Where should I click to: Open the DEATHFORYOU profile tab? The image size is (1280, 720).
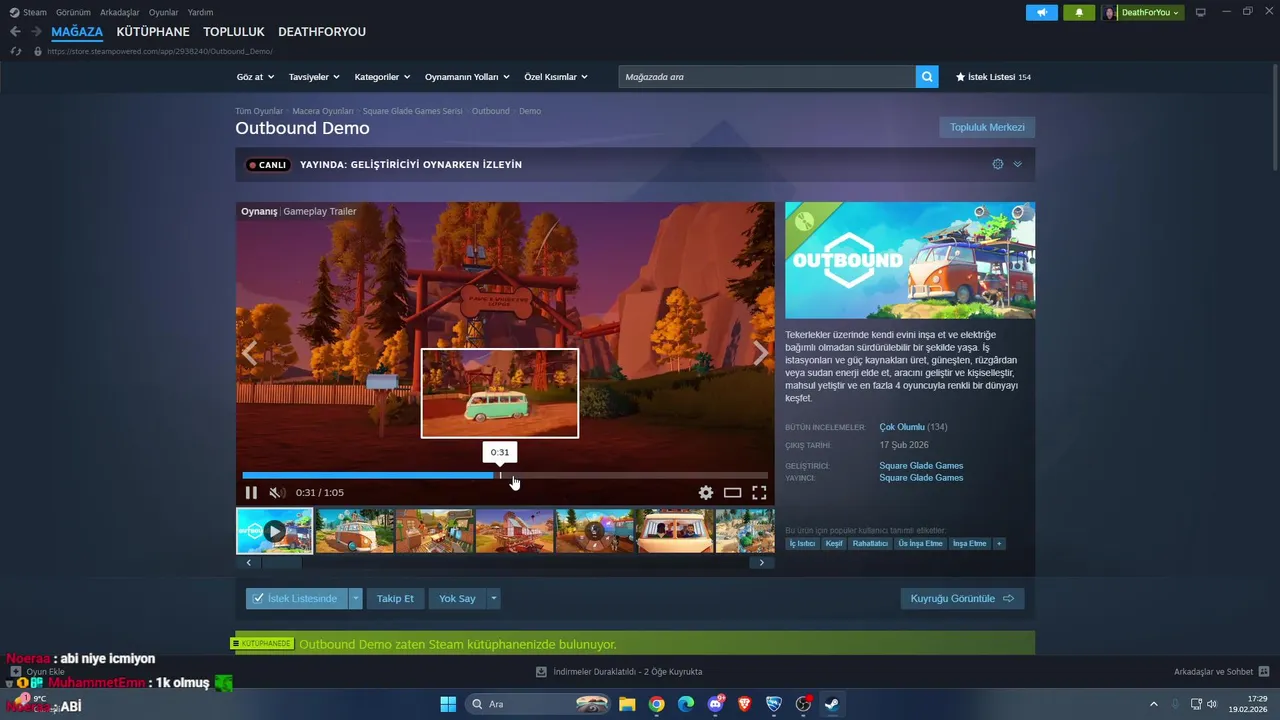tap(322, 32)
